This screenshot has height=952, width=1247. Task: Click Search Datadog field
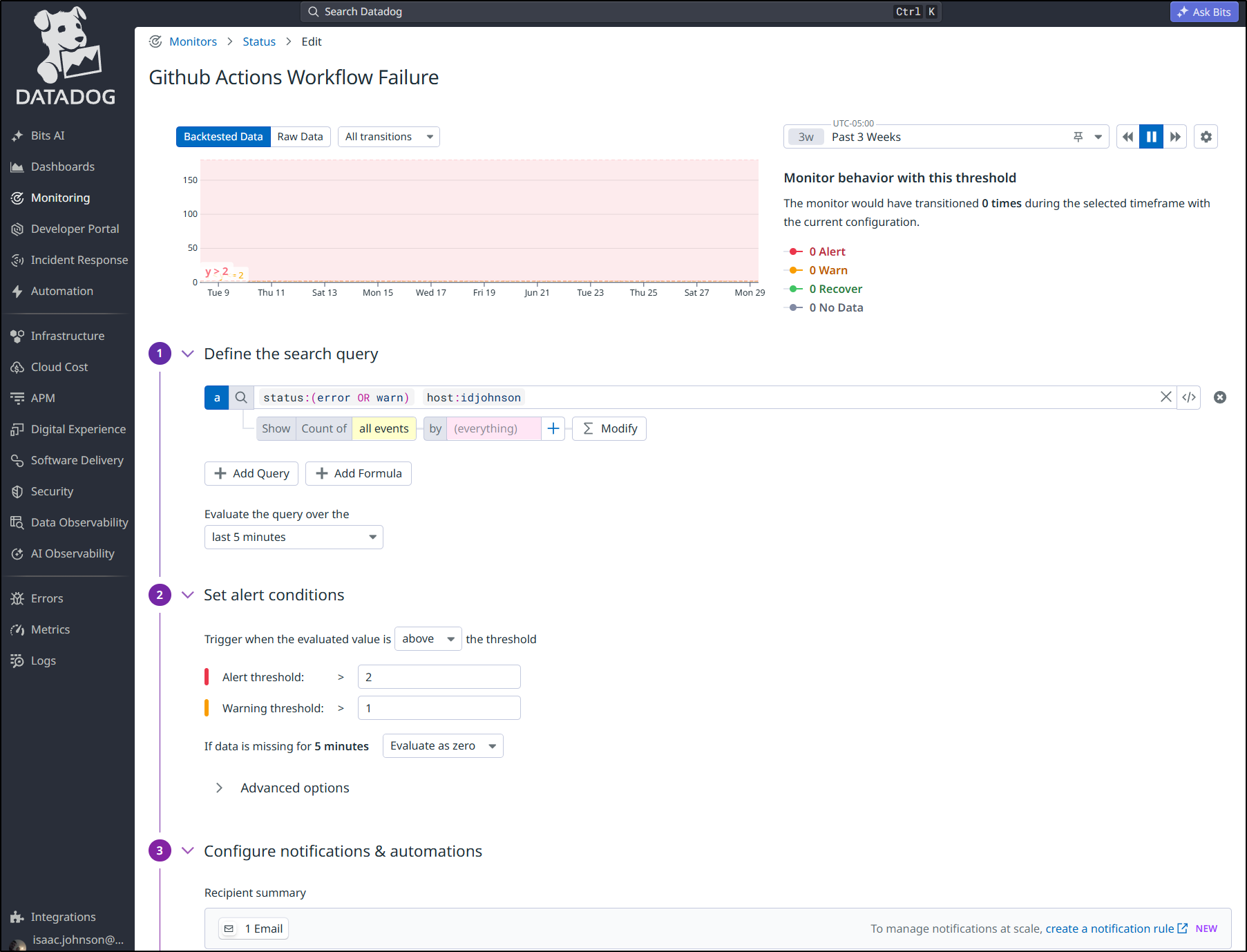click(x=620, y=12)
